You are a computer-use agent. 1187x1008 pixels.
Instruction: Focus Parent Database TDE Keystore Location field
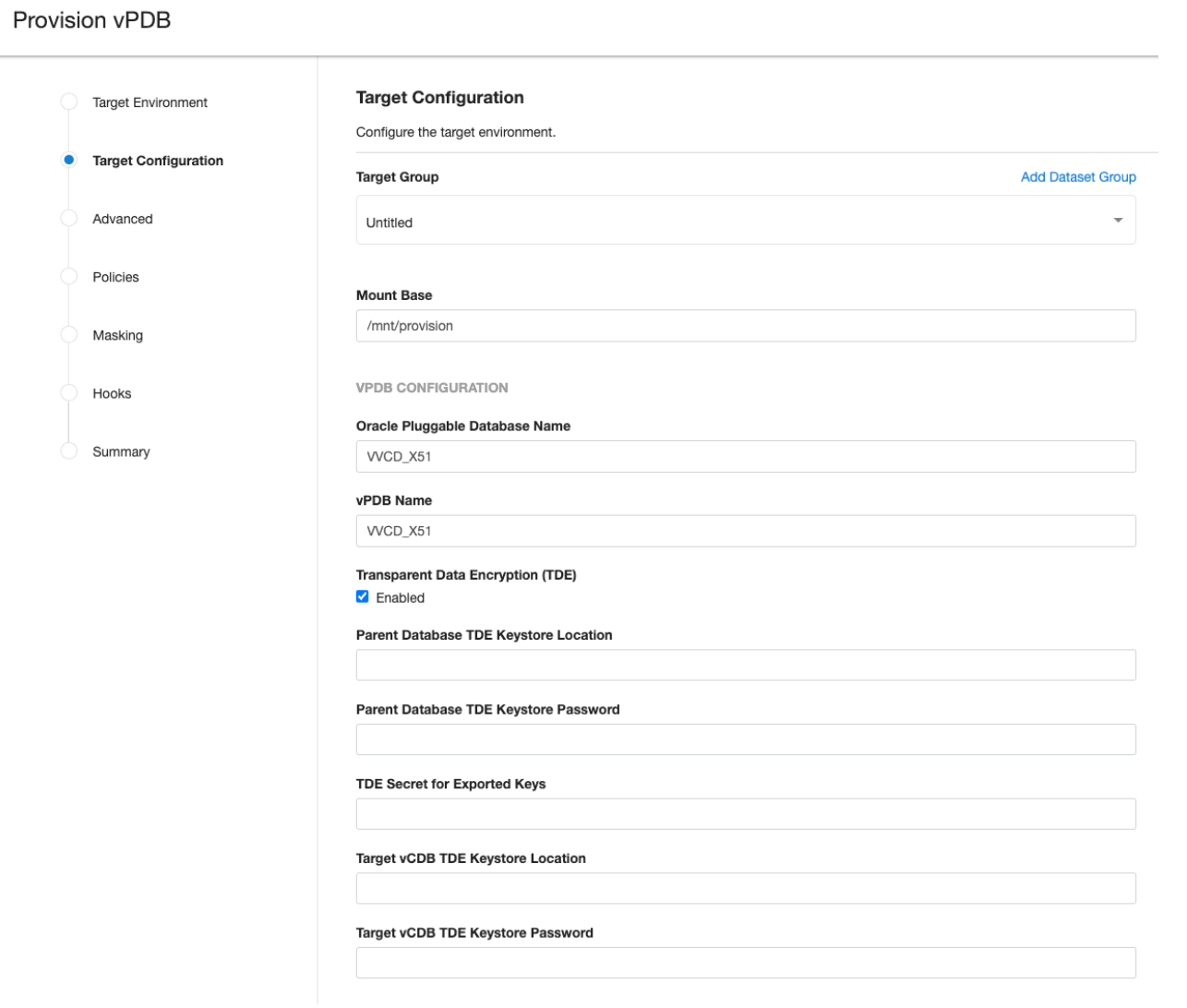click(745, 665)
